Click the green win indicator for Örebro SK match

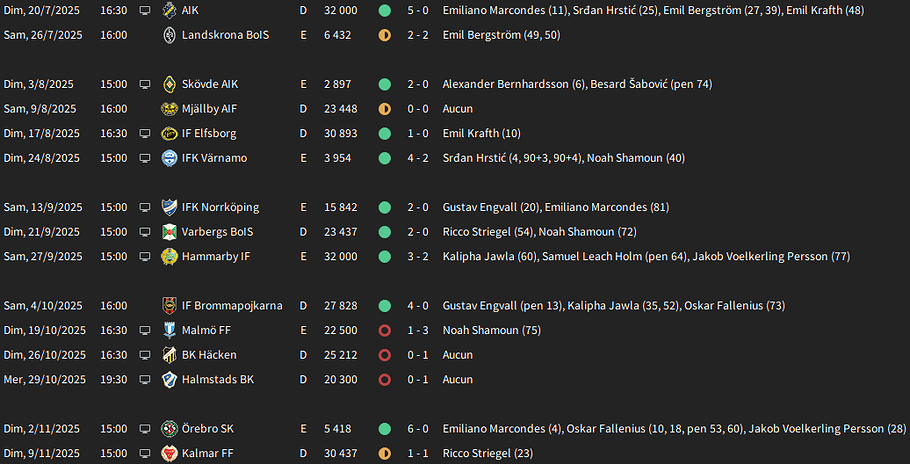(384, 429)
